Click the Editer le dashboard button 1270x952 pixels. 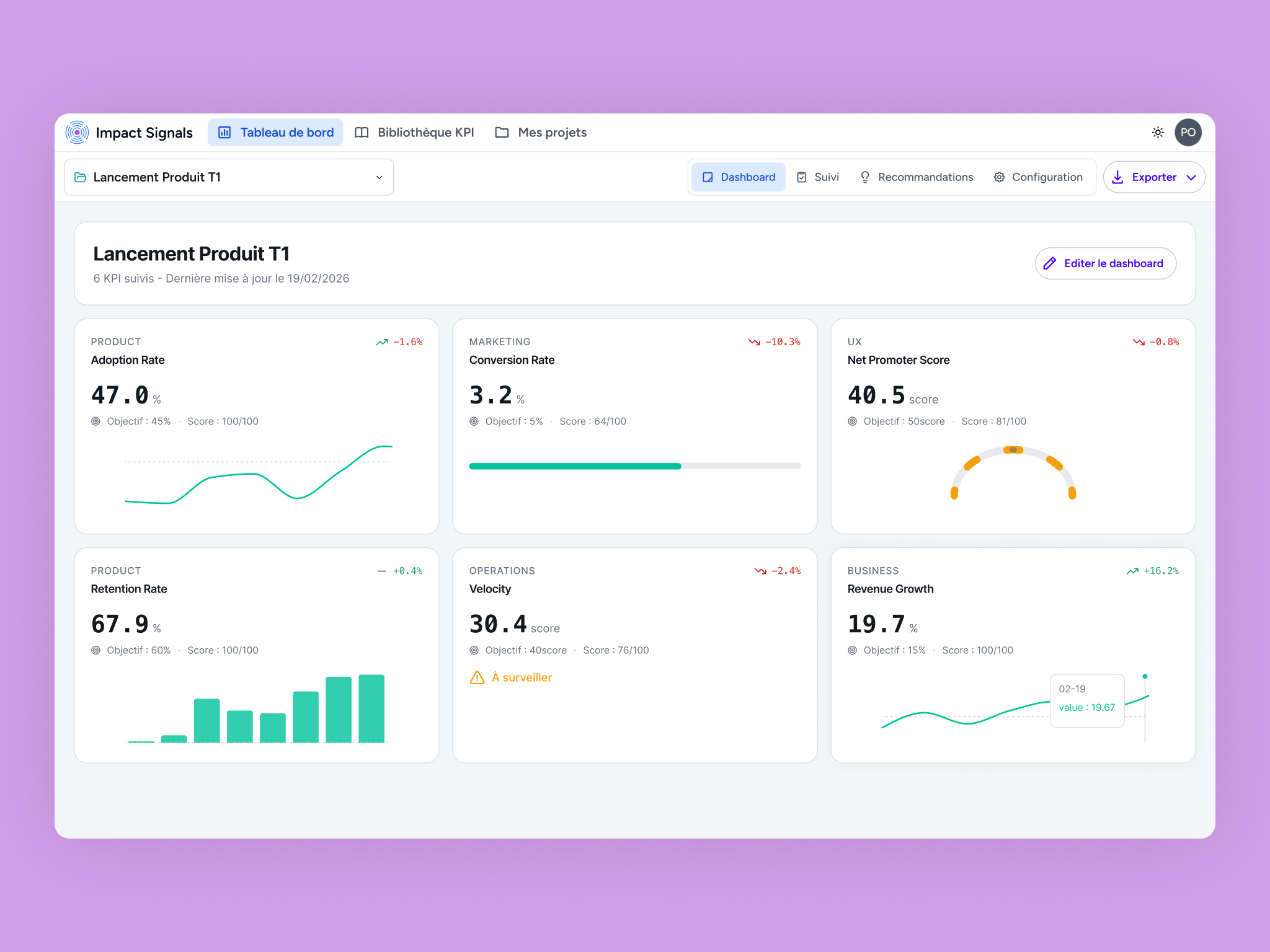click(x=1105, y=263)
